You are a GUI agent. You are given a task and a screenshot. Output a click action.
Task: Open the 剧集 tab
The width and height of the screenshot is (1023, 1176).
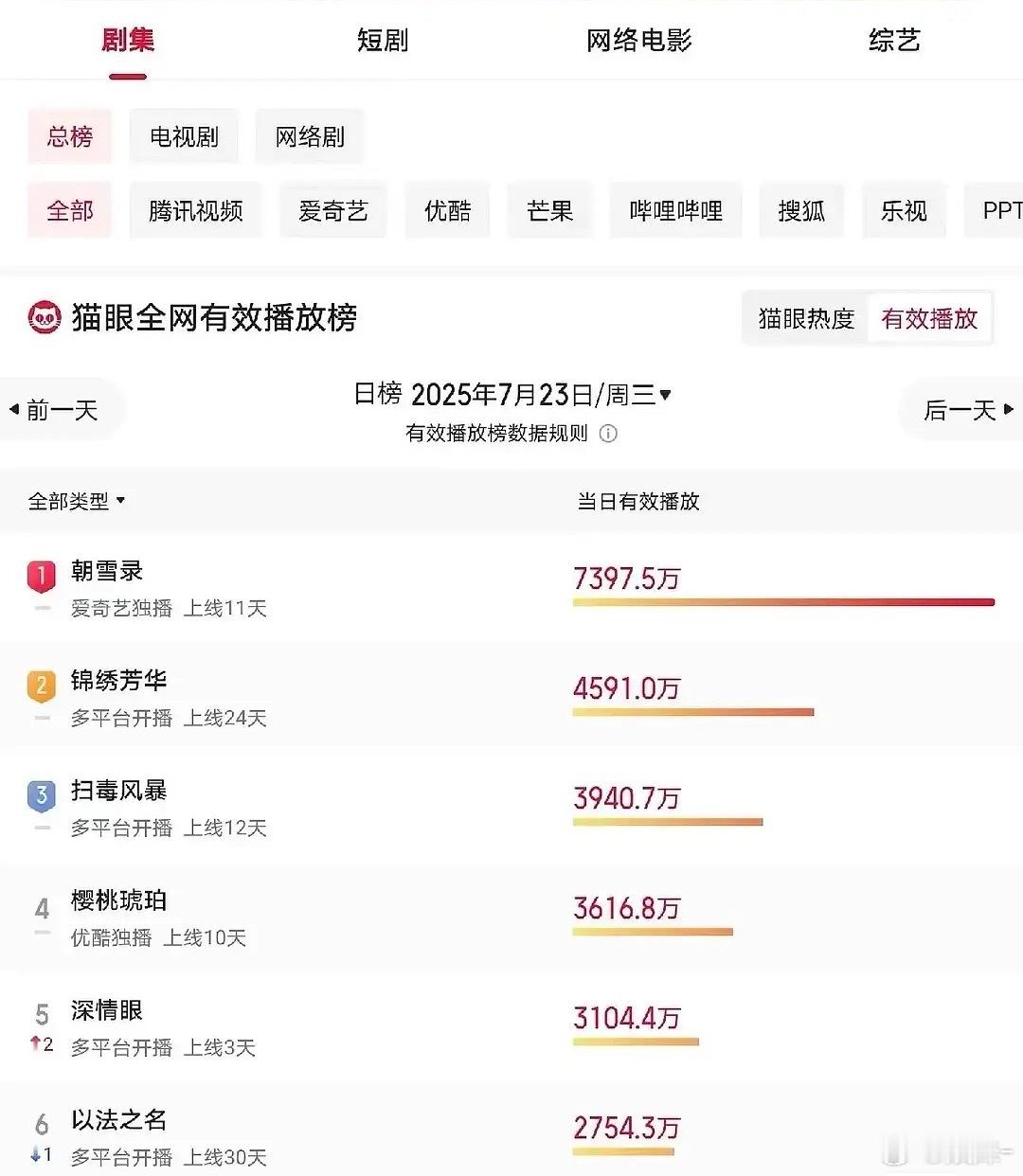[128, 40]
